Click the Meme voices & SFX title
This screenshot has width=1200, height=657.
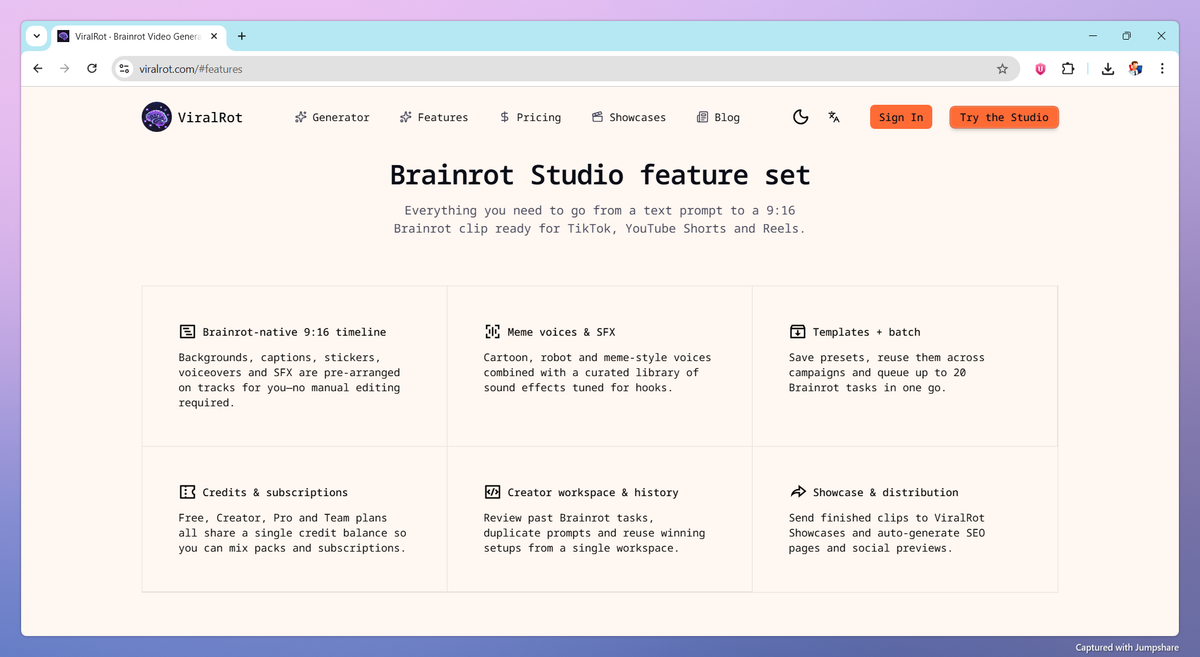click(x=561, y=332)
